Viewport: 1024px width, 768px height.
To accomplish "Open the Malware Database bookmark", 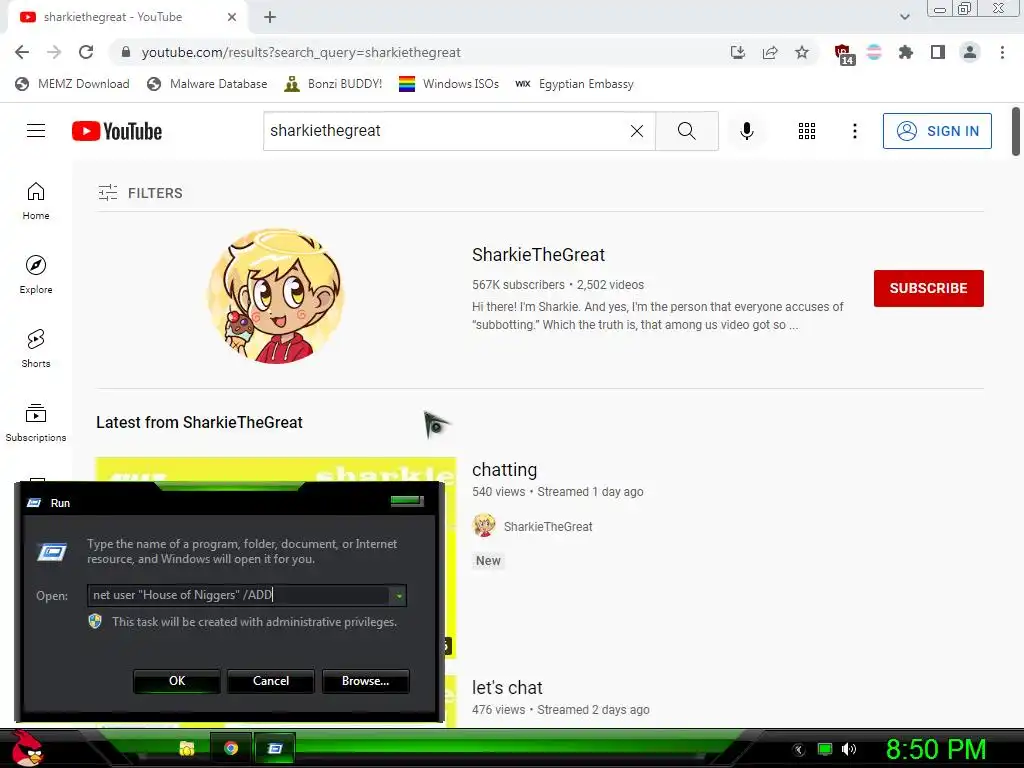I will tap(207, 84).
